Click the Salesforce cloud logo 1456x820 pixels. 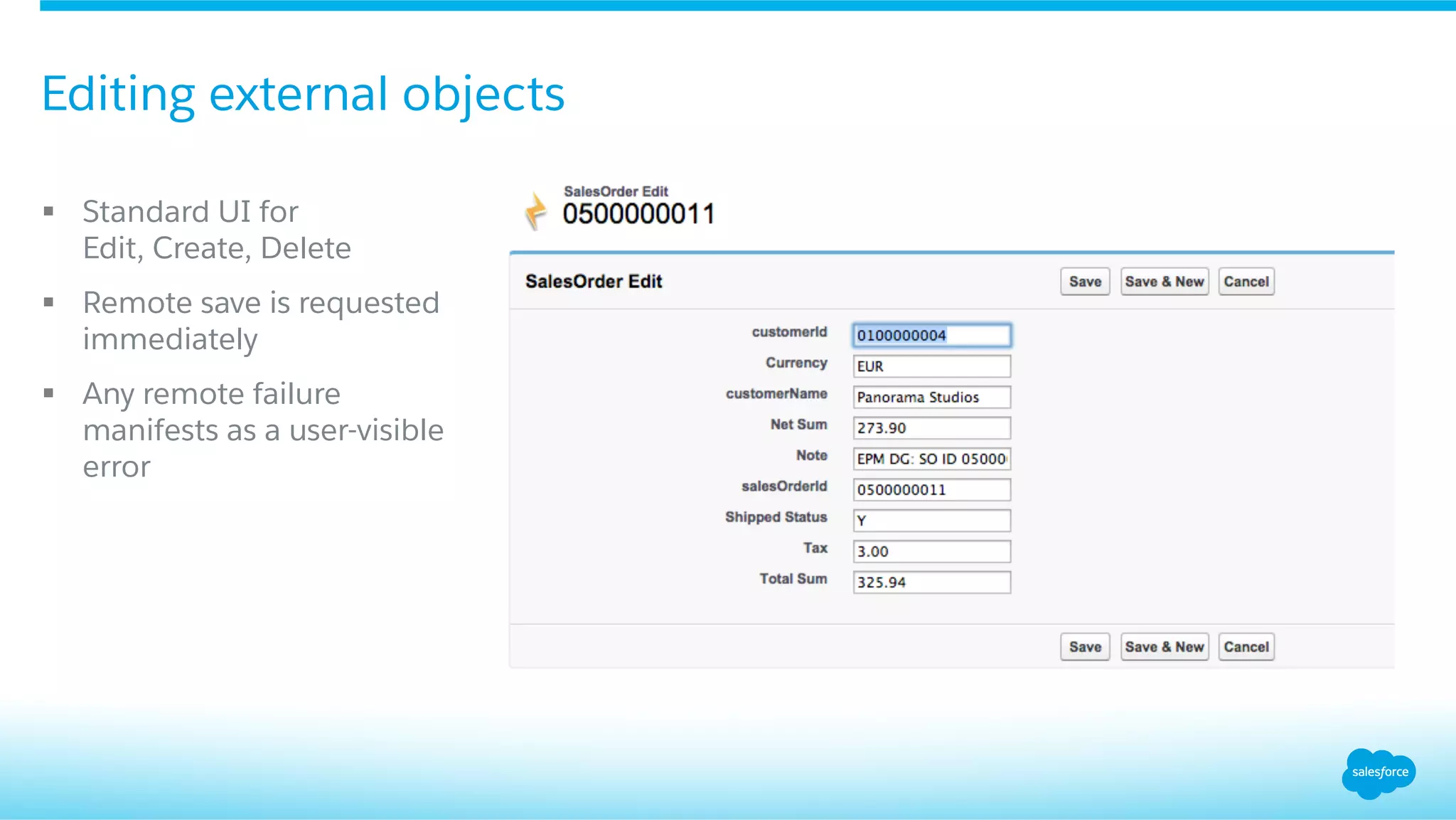pyautogui.click(x=1379, y=773)
